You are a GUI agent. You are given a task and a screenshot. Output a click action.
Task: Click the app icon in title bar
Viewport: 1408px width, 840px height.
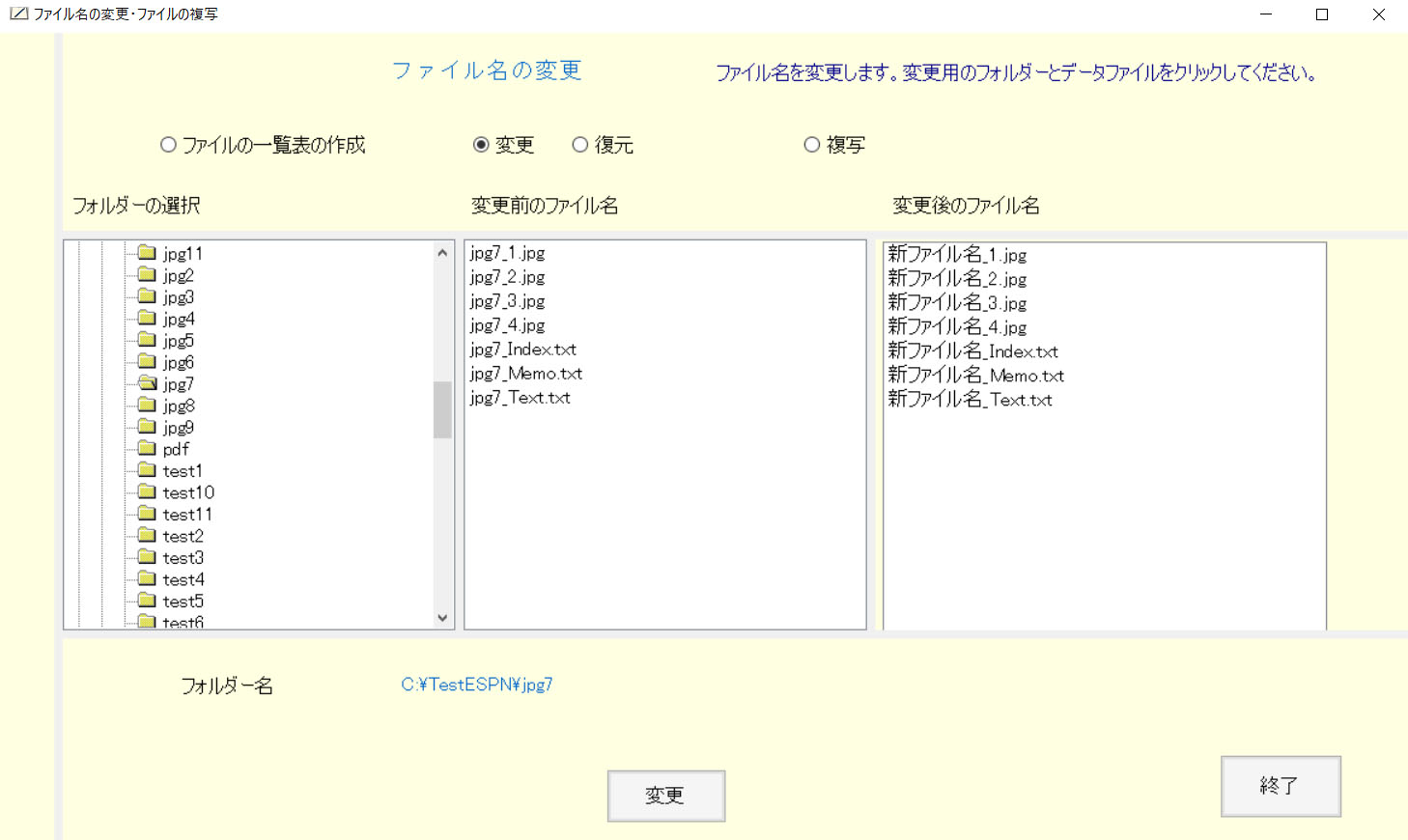[18, 14]
